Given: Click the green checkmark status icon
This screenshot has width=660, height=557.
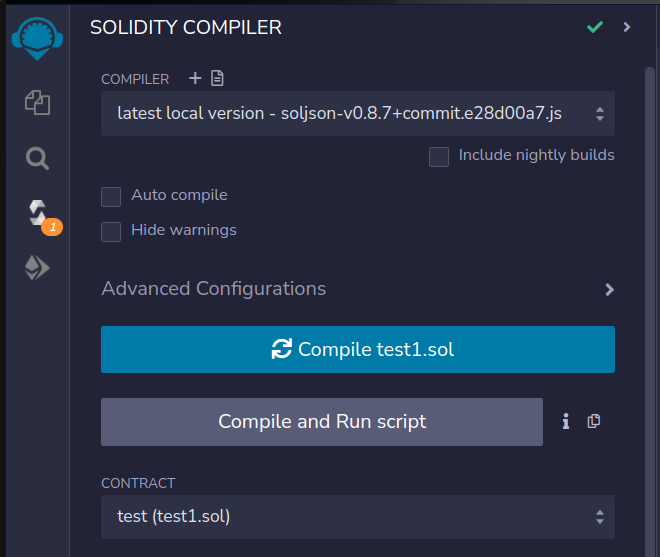Looking at the screenshot, I should 595,27.
